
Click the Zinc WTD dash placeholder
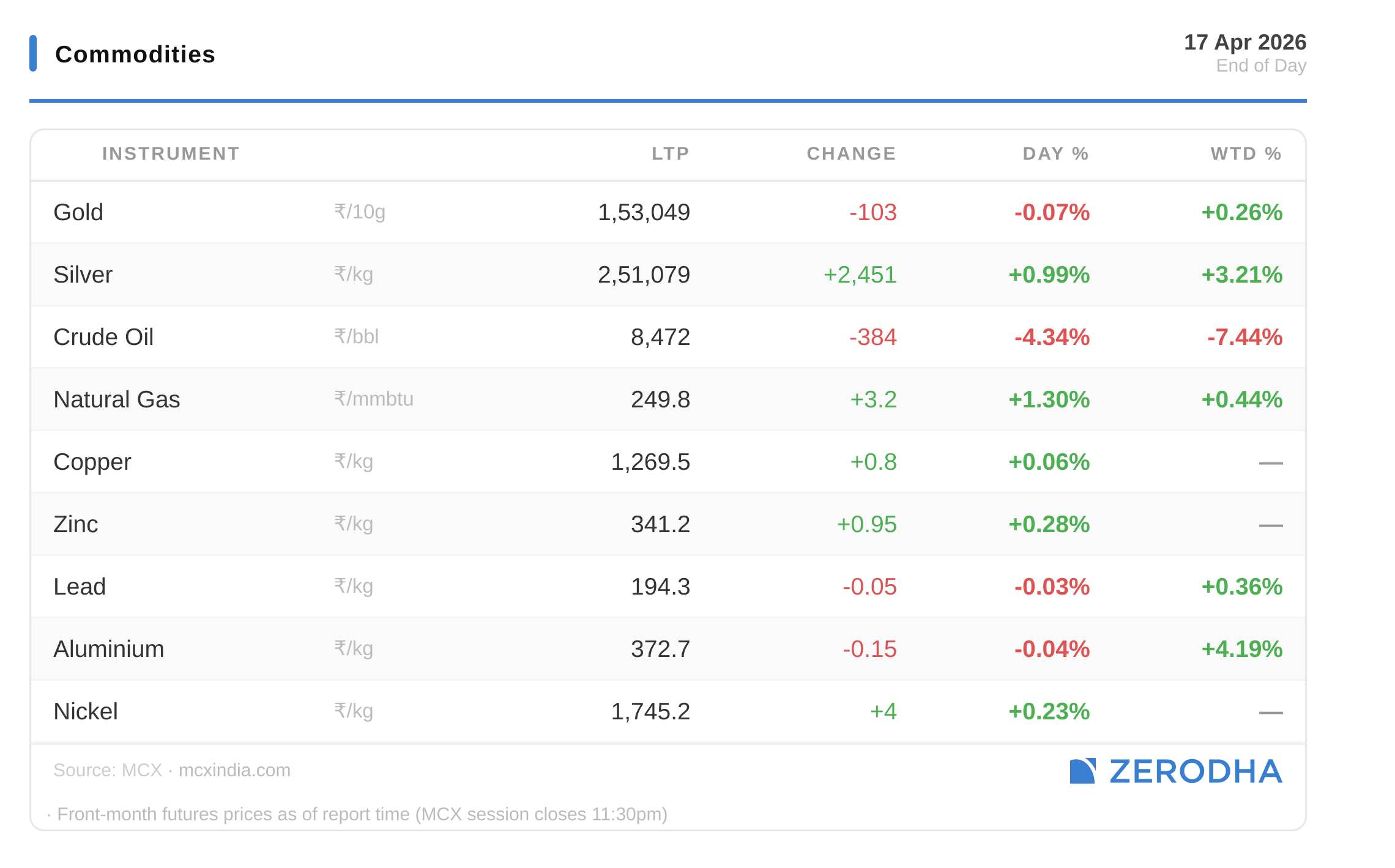(1270, 525)
